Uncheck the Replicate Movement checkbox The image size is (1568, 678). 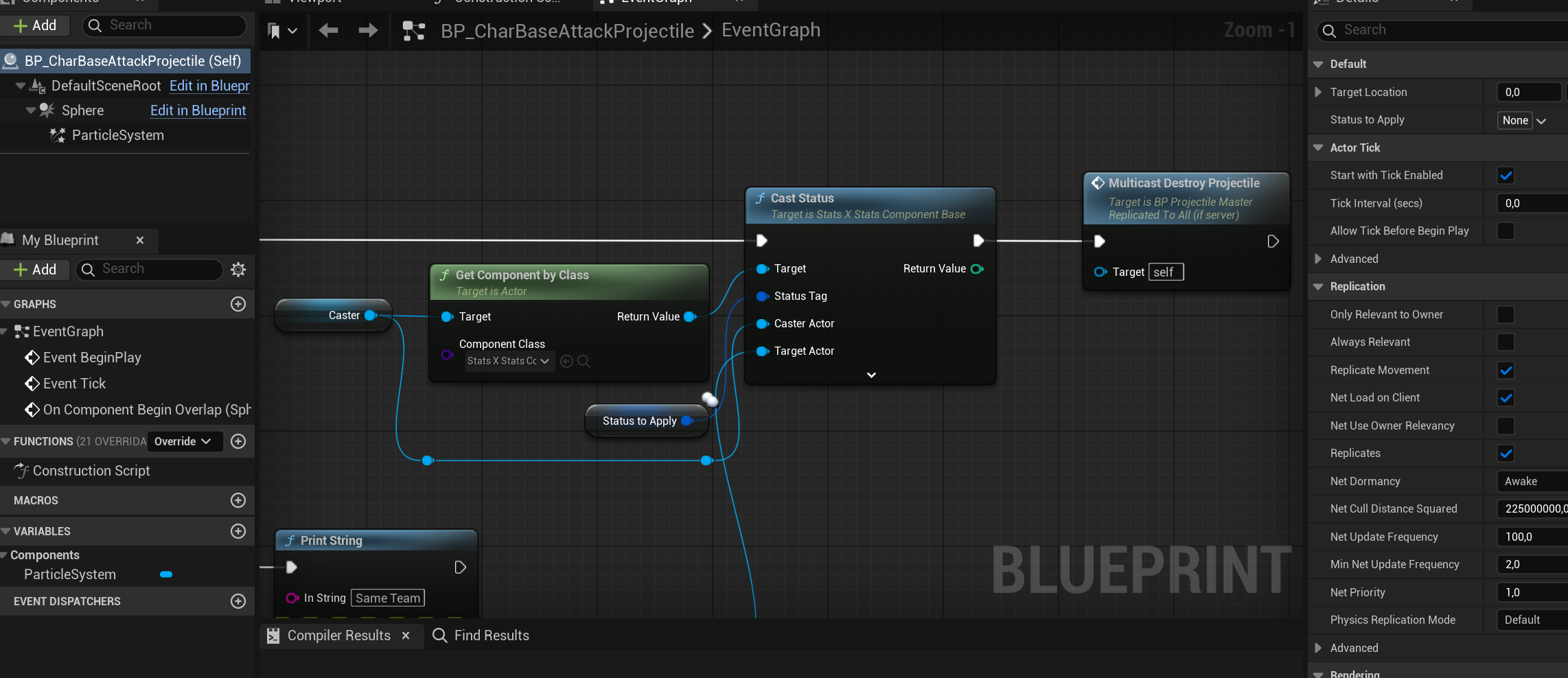[x=1506, y=371]
